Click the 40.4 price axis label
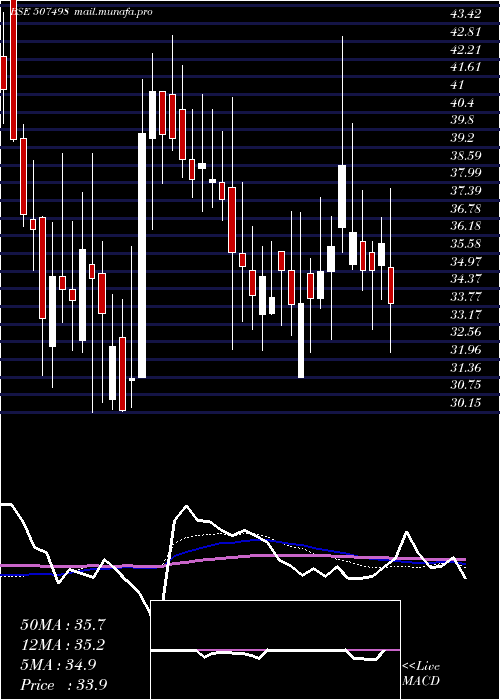Screen dimensions: 500x700 (462, 103)
